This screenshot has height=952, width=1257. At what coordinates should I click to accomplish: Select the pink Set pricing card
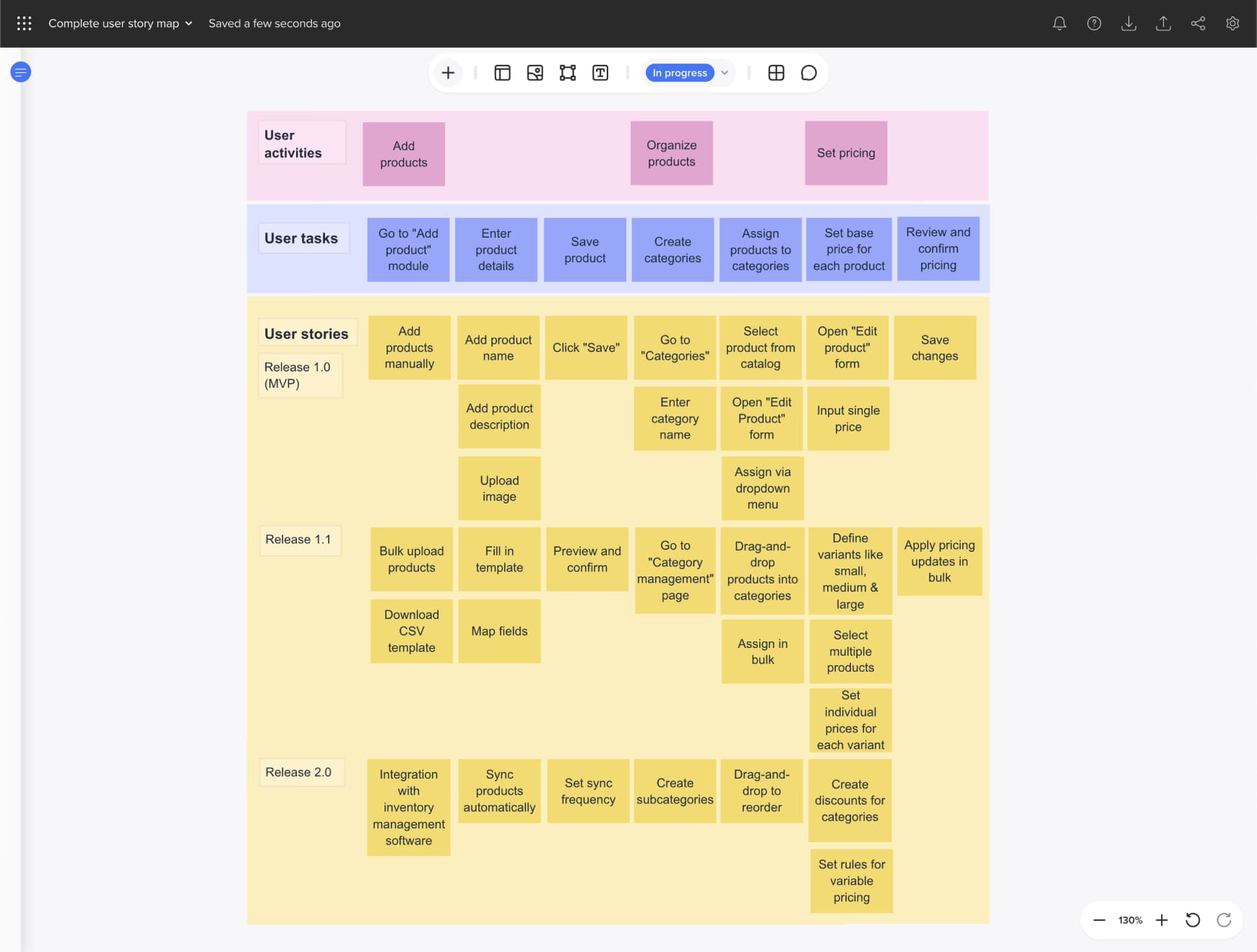846,153
